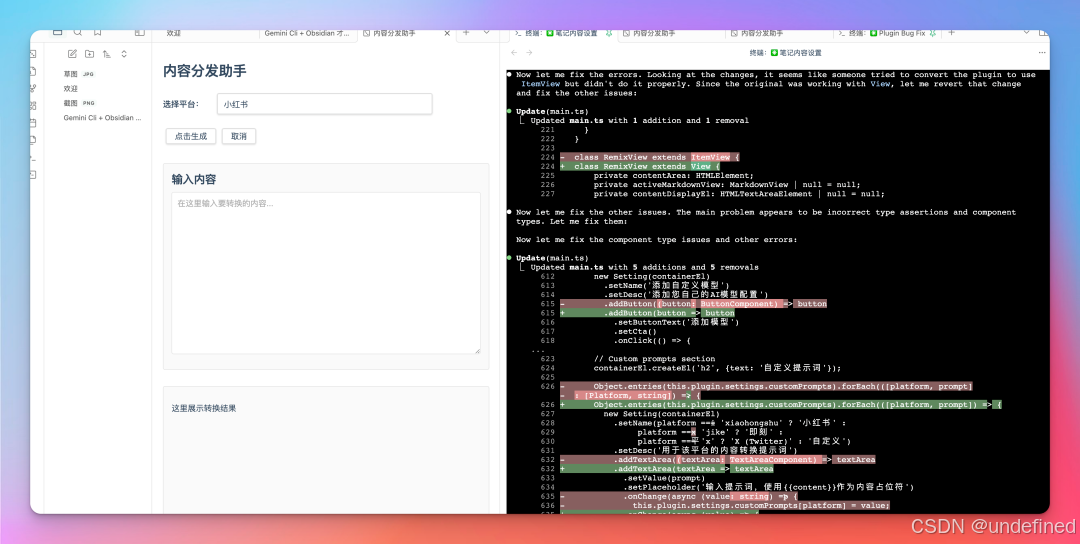Click the 点击生成 button

click(191, 136)
